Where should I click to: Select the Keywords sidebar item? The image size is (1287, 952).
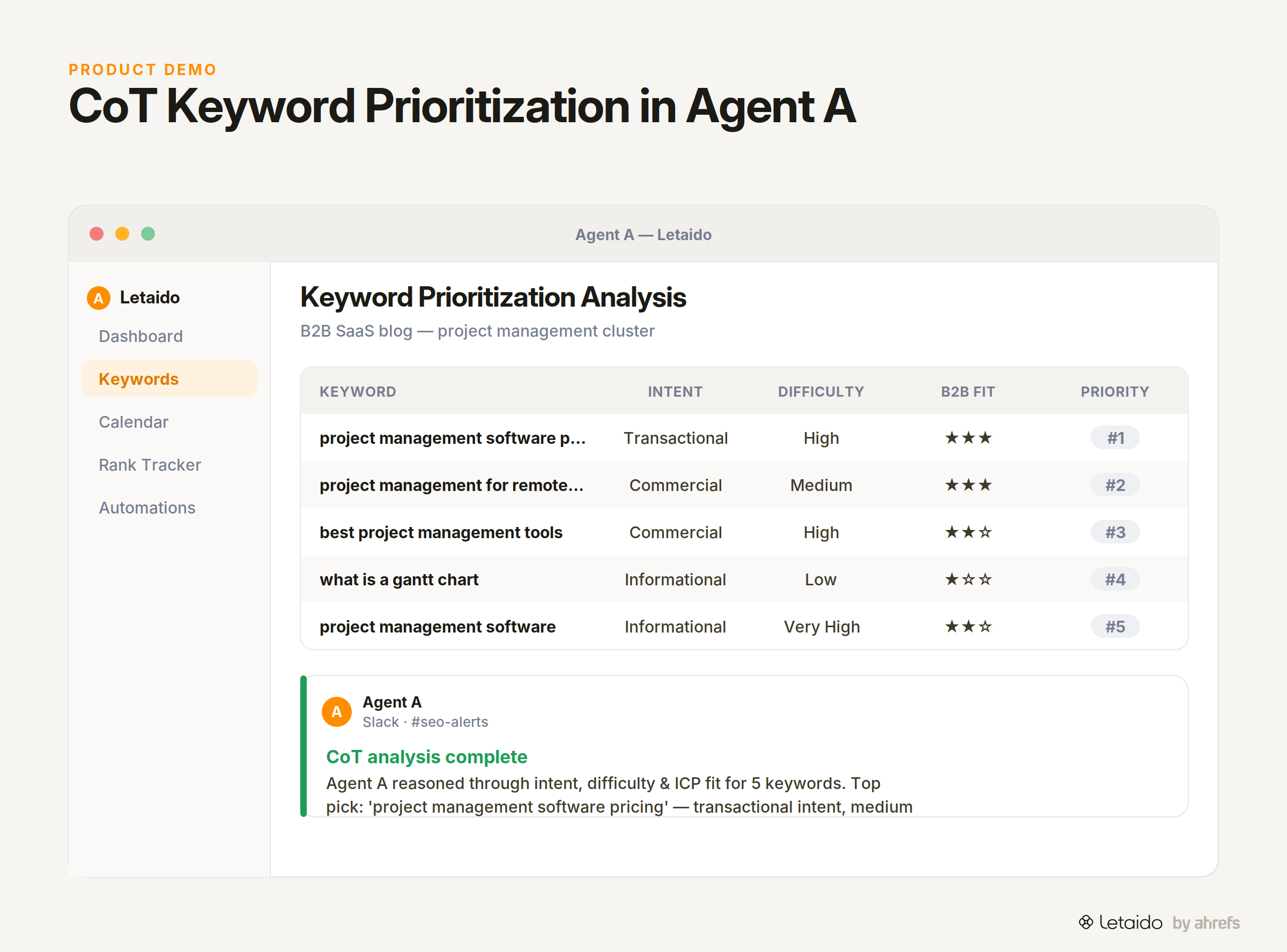(x=169, y=378)
